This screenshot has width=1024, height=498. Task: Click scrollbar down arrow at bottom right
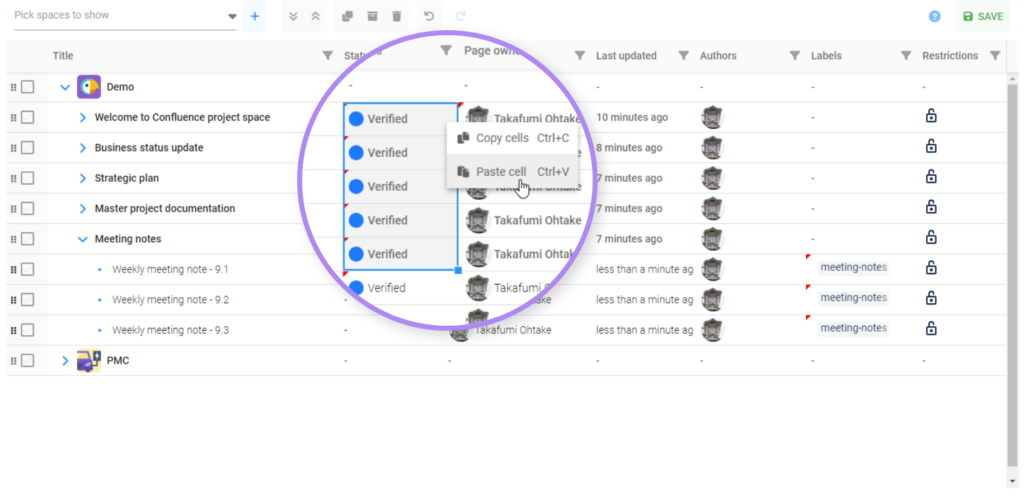pos(1013,483)
